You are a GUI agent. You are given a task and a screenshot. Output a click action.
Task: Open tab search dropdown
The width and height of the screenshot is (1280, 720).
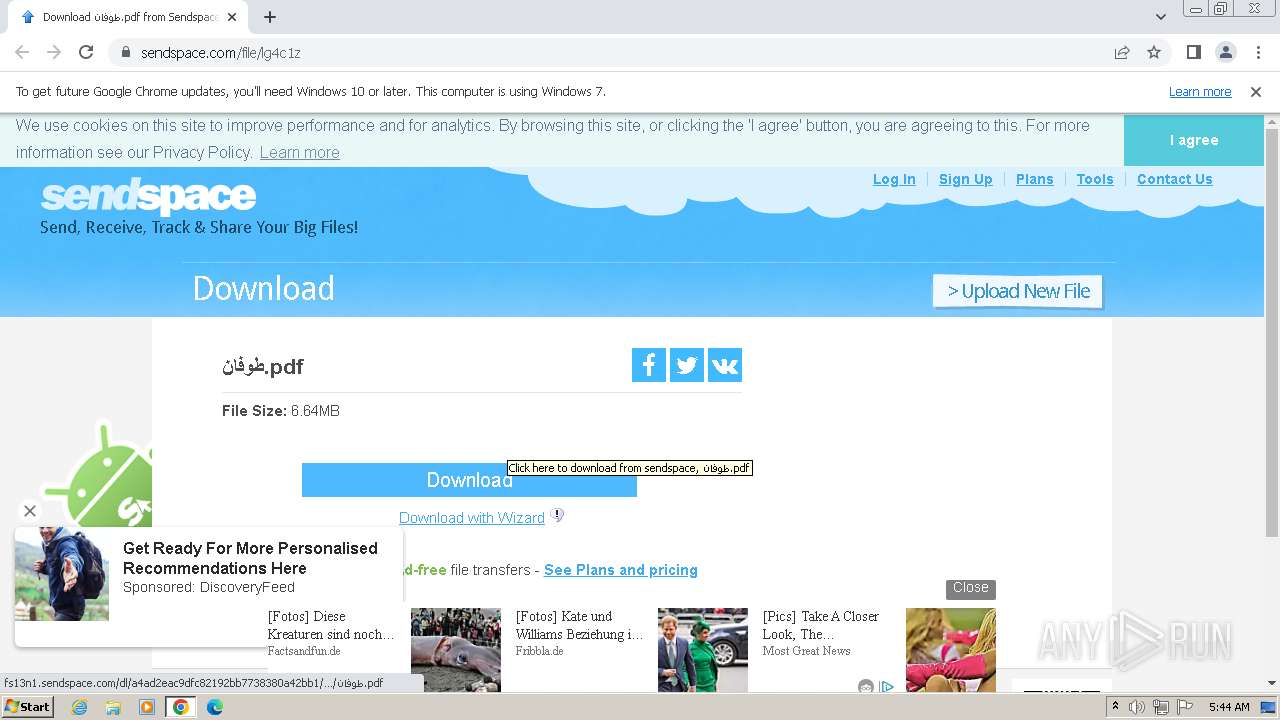[x=1160, y=17]
